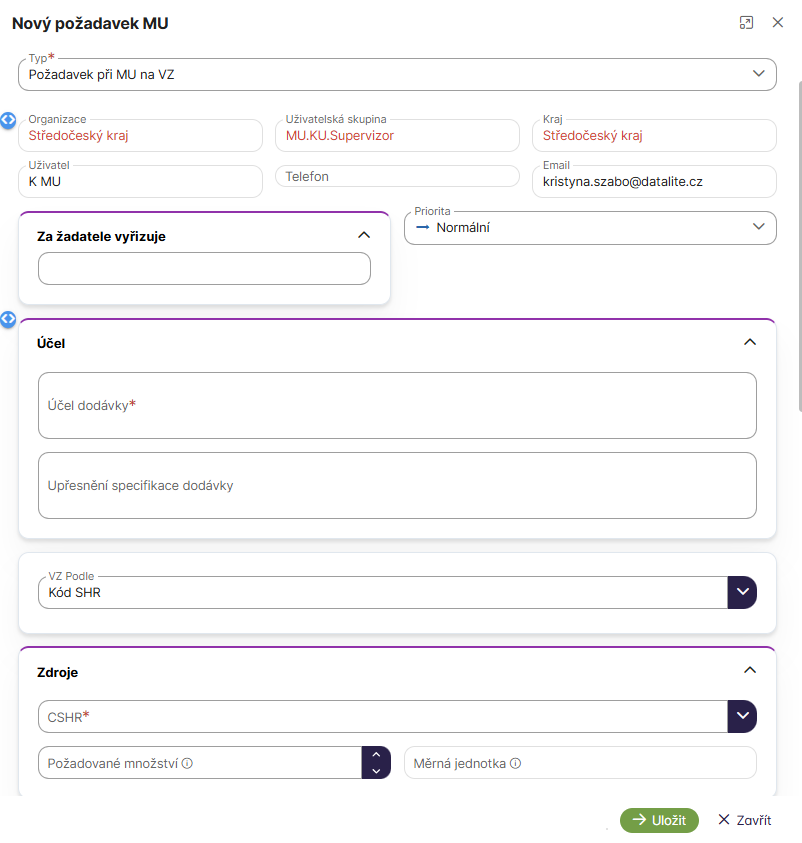The image size is (802, 843).
Task: Collapse the Účel section
Action: 750,342
